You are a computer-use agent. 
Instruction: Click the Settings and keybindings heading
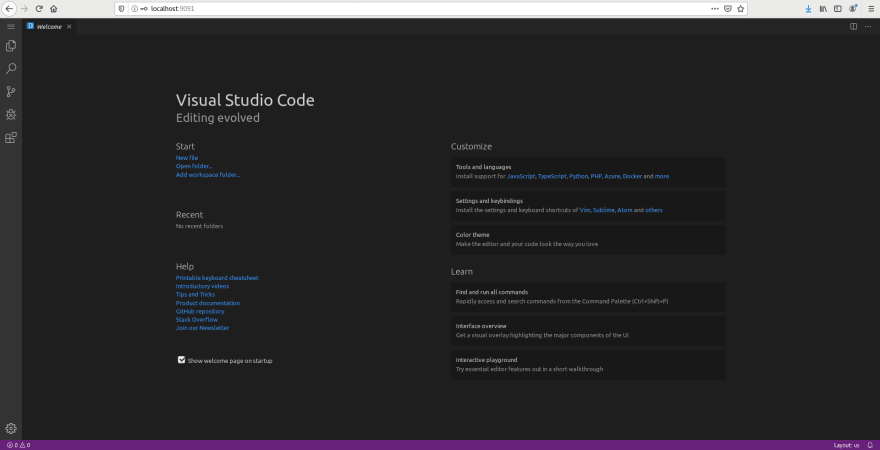[489, 201]
